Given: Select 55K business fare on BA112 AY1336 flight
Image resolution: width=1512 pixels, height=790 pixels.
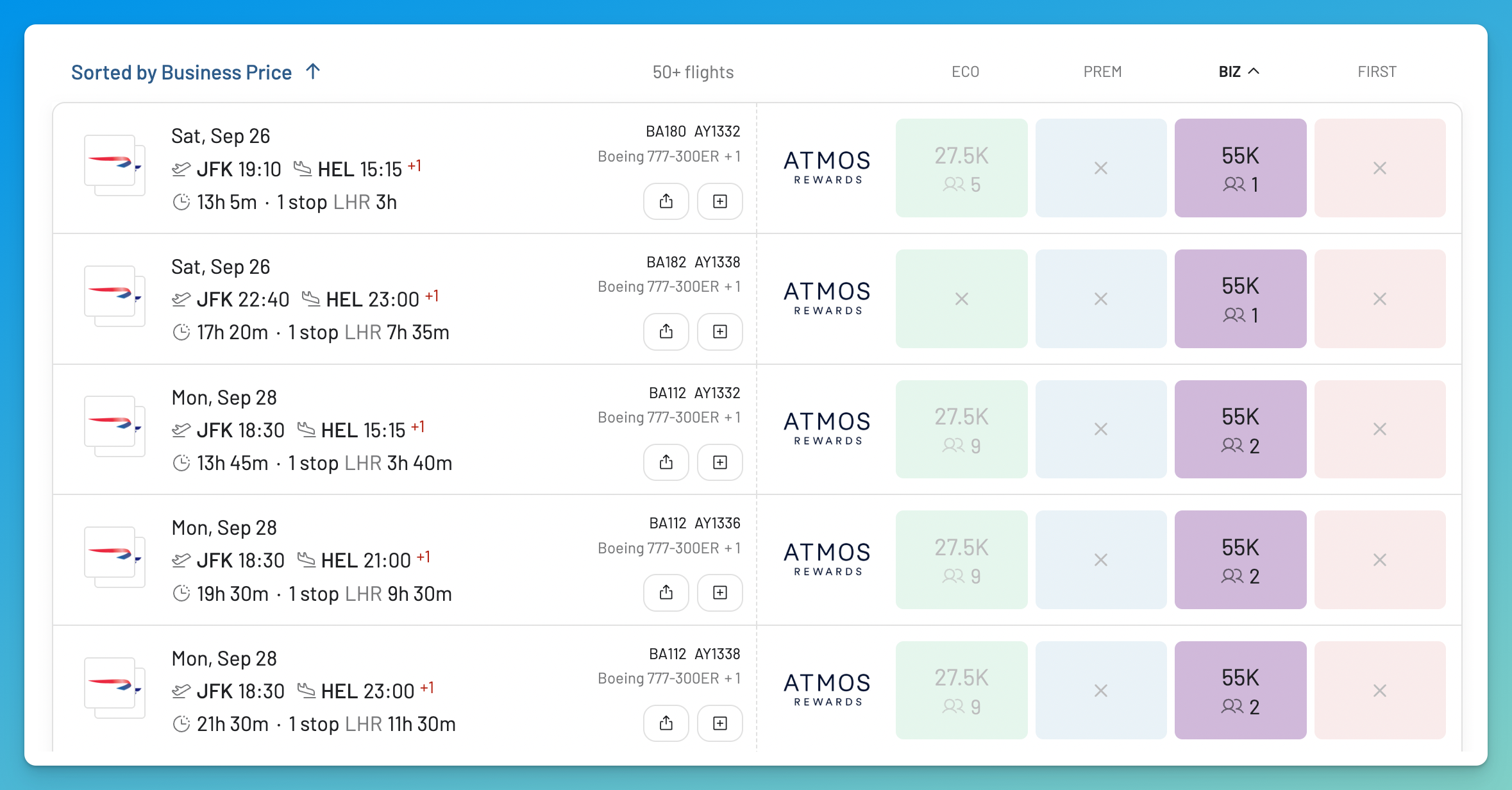Looking at the screenshot, I should (x=1240, y=560).
